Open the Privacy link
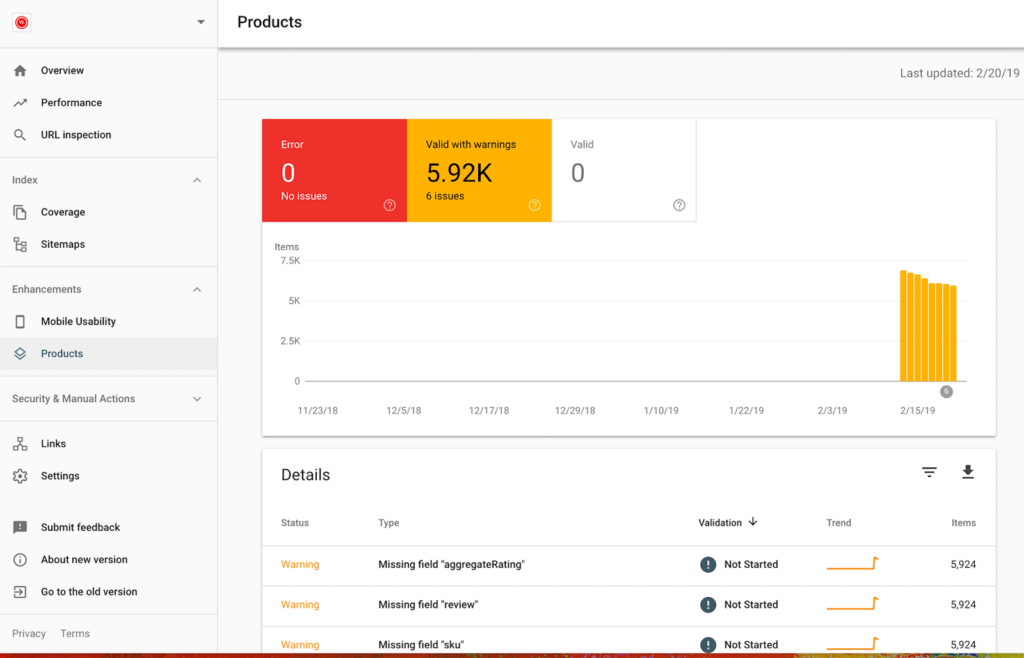This screenshot has width=1024, height=658. click(x=29, y=634)
